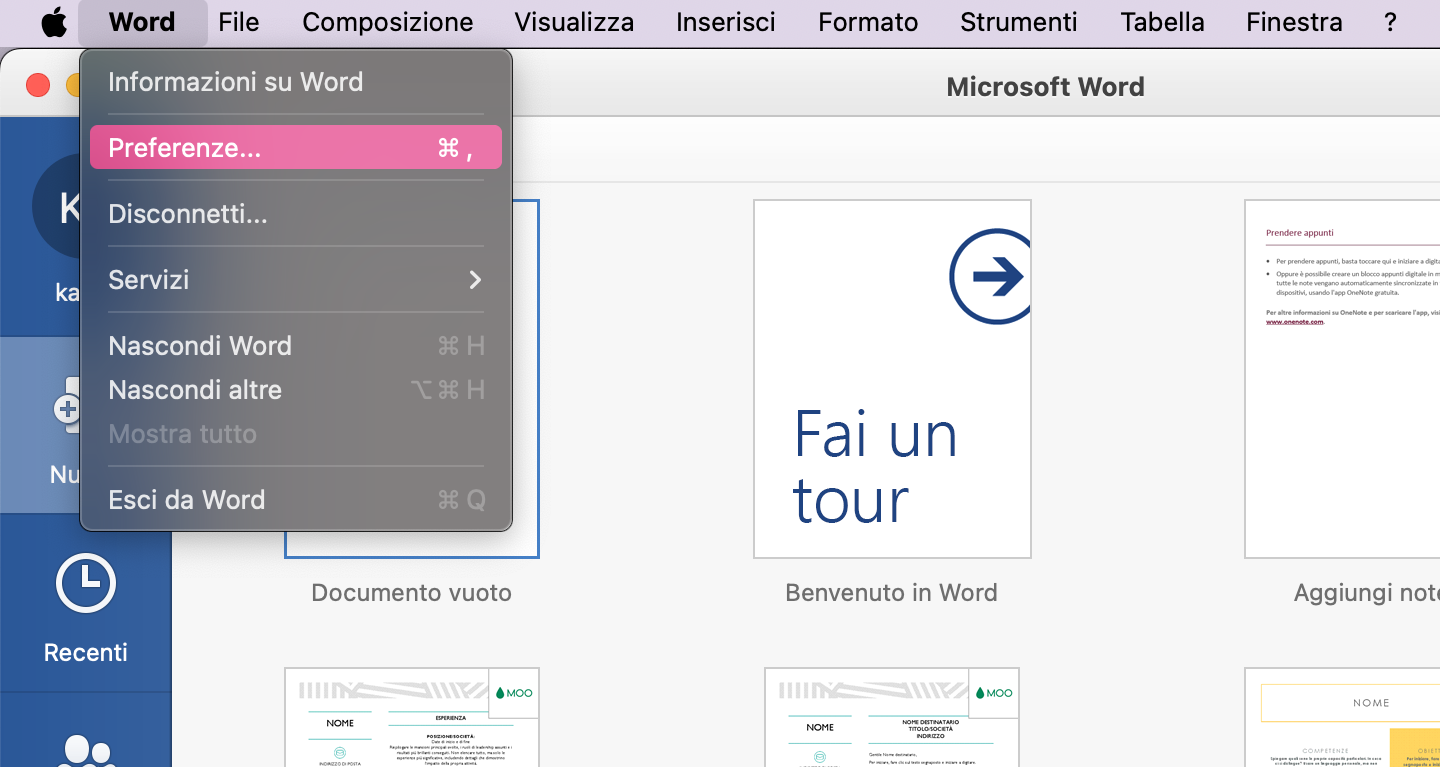1440x767 pixels.
Task: Click the Documento vuoto label
Action: (x=411, y=593)
